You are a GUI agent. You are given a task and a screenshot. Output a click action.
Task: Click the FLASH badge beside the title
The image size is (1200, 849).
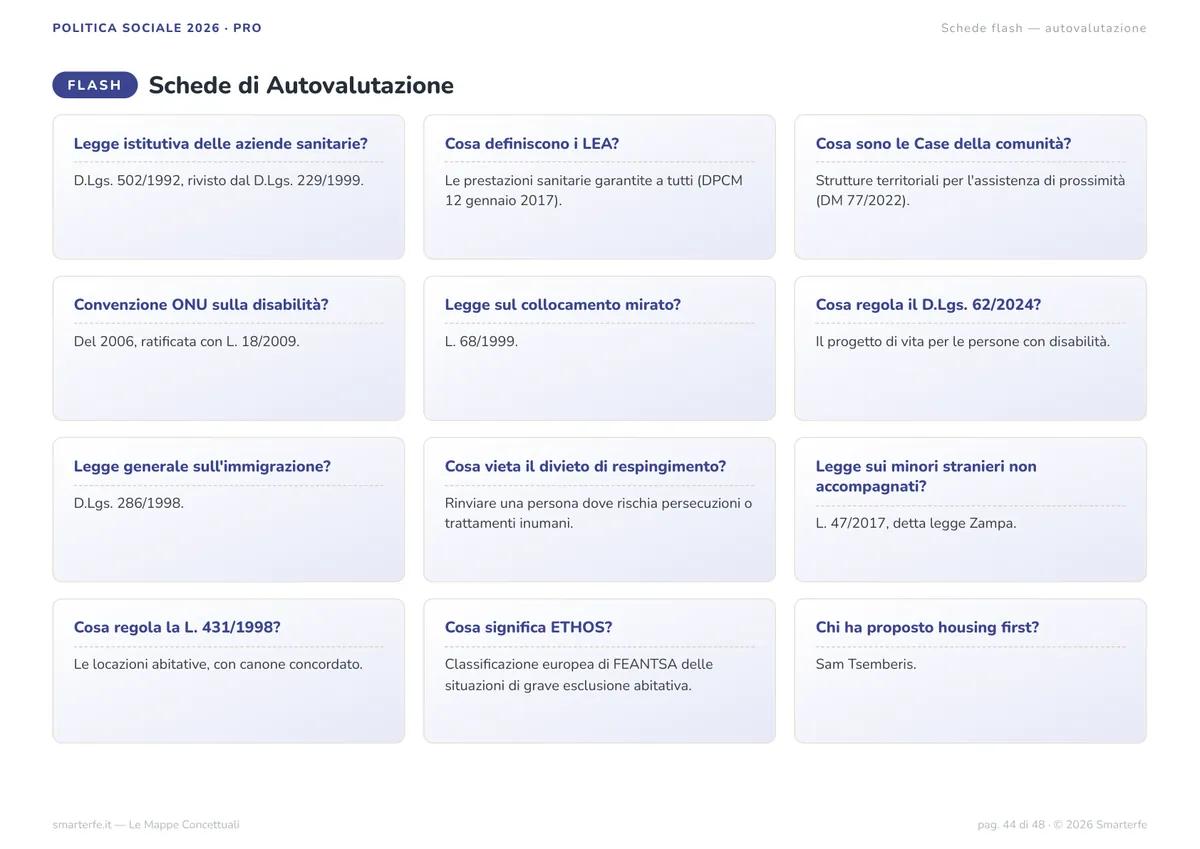(95, 85)
